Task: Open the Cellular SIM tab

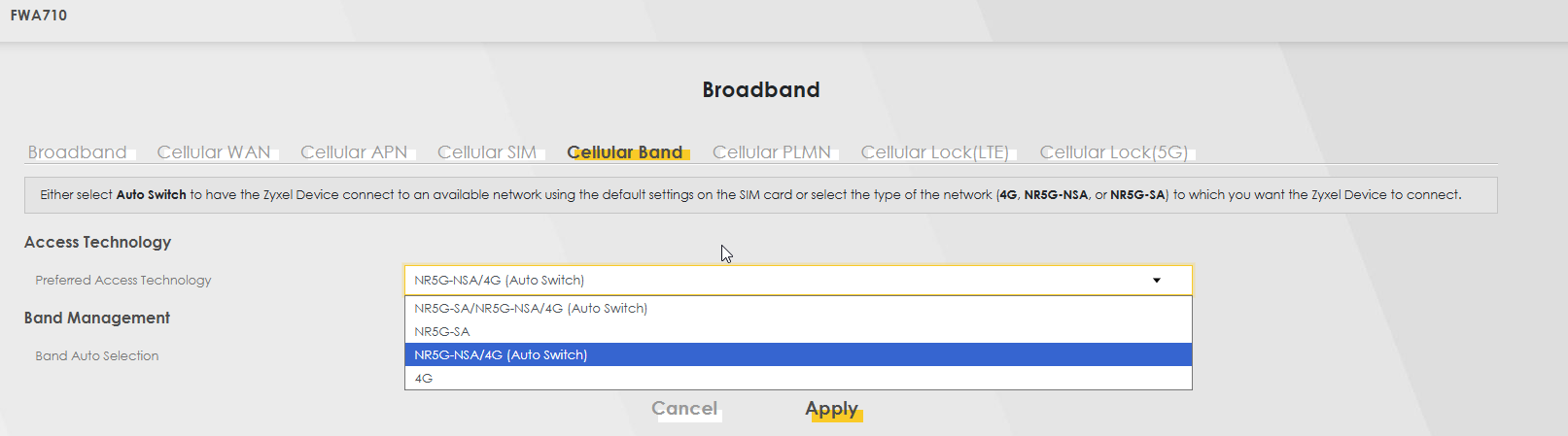Action: [x=487, y=152]
